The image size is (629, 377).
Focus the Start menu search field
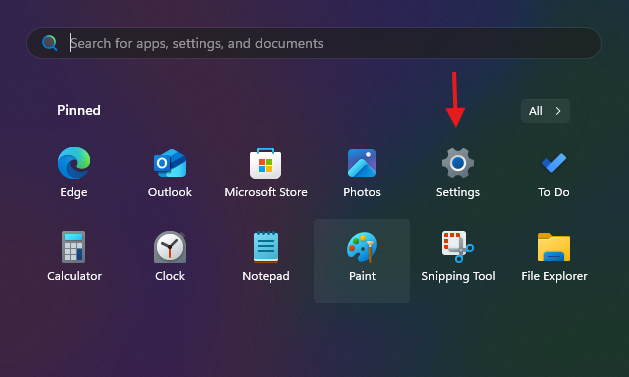pyautogui.click(x=314, y=43)
